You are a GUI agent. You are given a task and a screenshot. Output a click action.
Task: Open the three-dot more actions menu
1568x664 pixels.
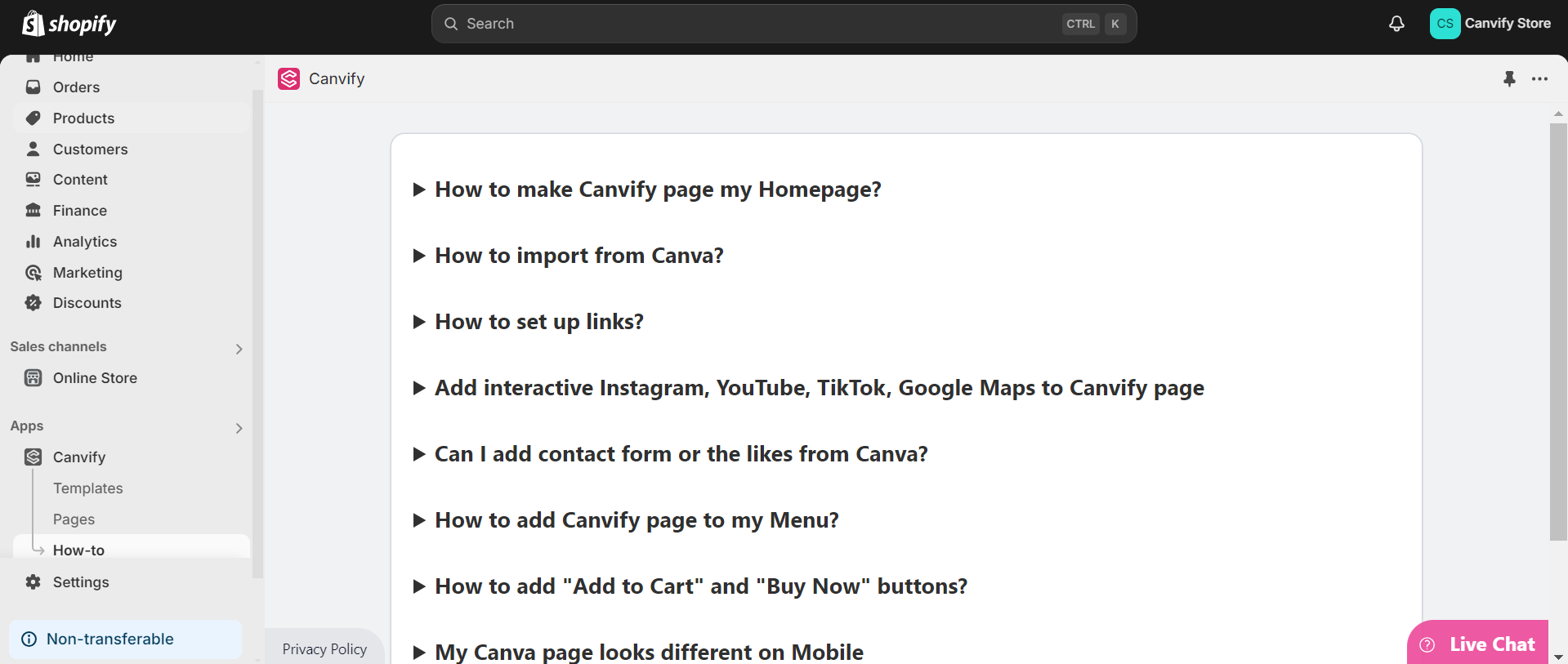pyautogui.click(x=1539, y=78)
